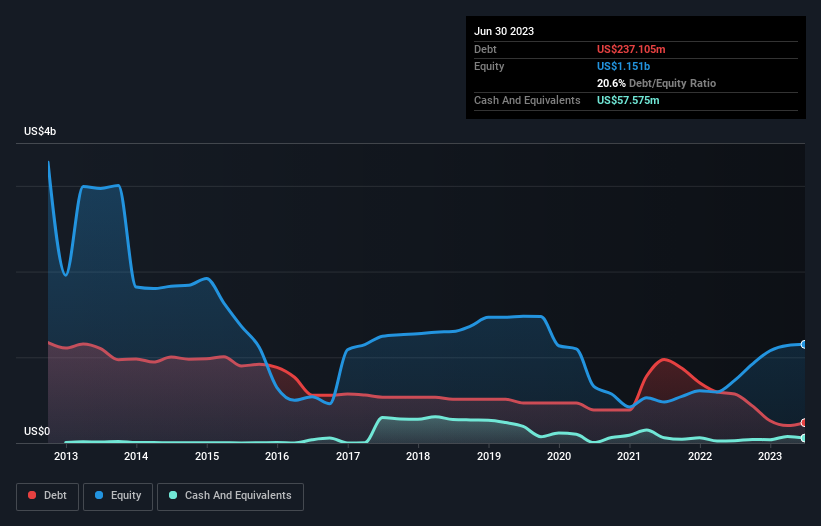Click the 2015 x-axis label
This screenshot has height=526, width=821.
coord(207,456)
